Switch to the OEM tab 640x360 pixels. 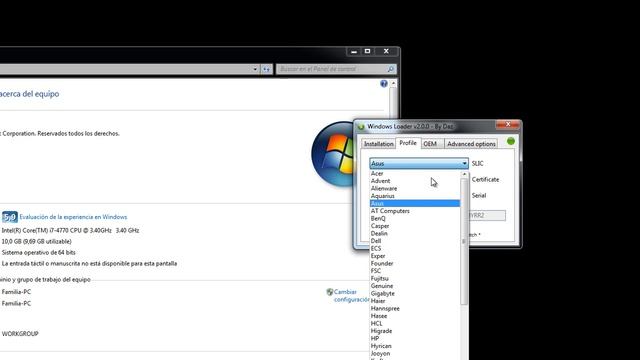[430, 144]
